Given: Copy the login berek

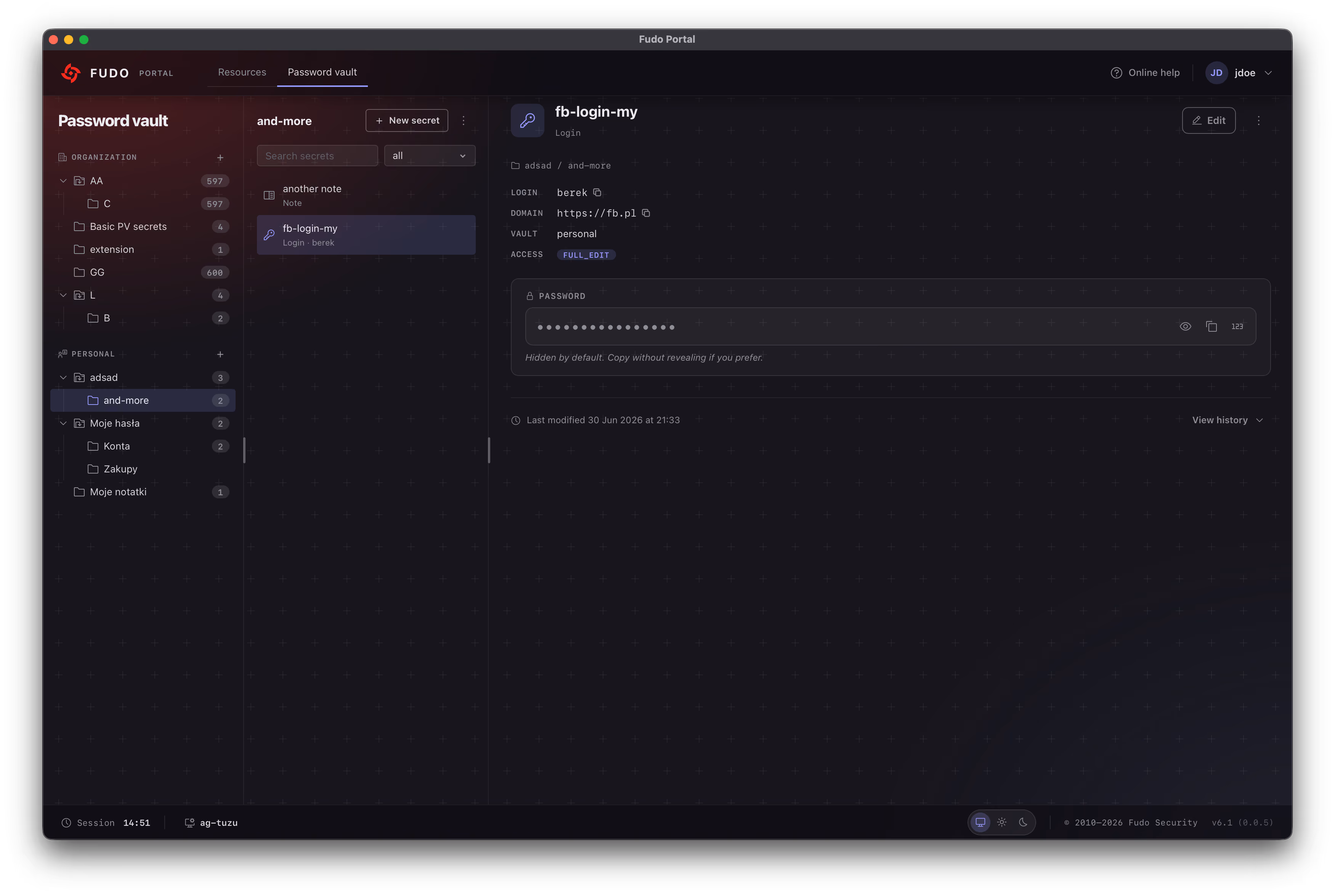Looking at the screenshot, I should (x=597, y=193).
